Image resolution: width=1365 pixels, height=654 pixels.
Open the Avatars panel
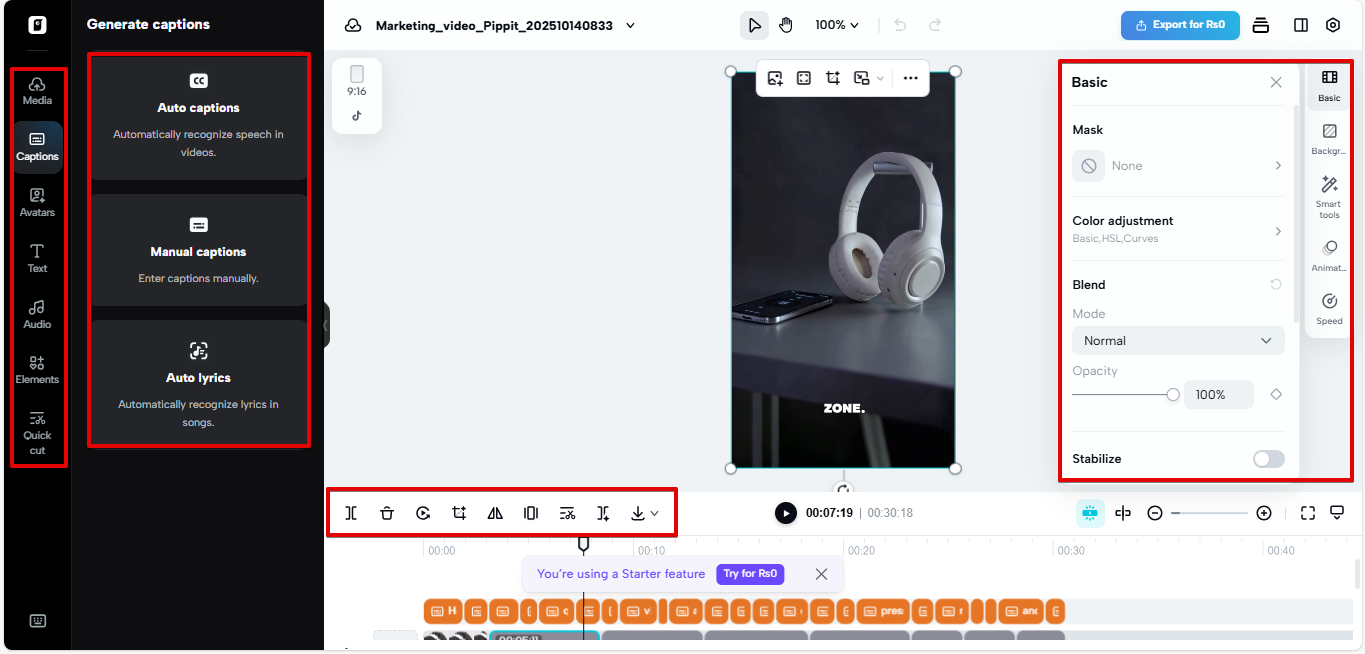click(37, 203)
